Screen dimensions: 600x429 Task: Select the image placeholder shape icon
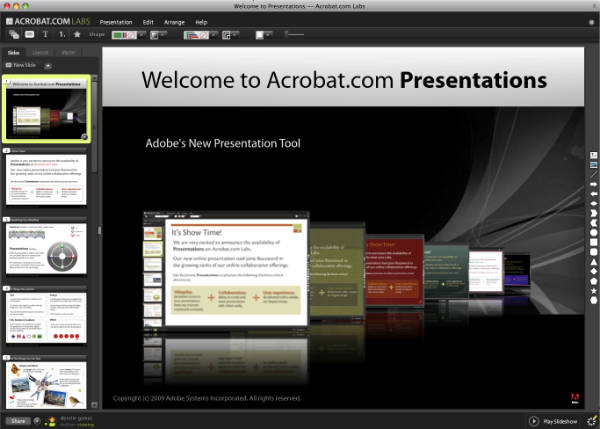tap(593, 155)
